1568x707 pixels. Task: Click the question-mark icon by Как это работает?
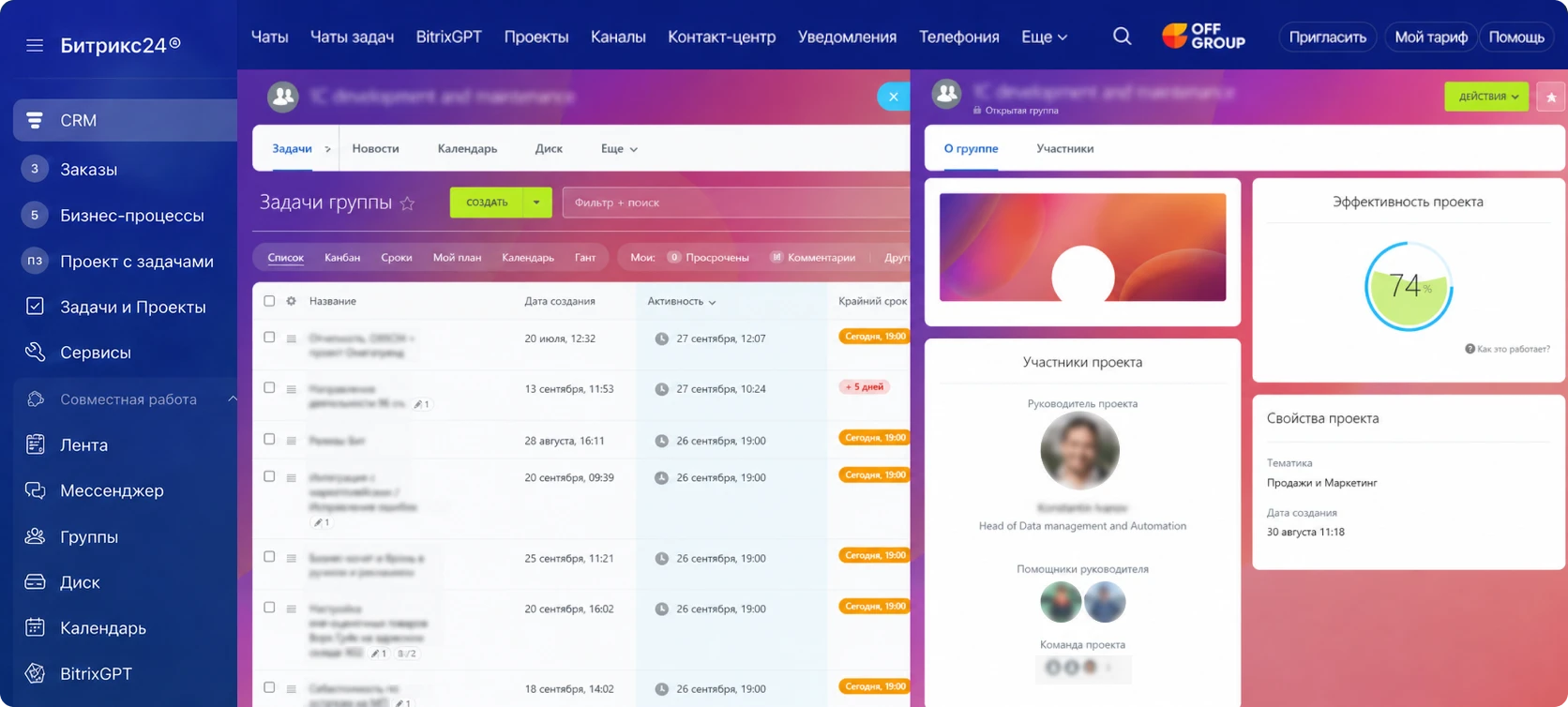click(1470, 349)
